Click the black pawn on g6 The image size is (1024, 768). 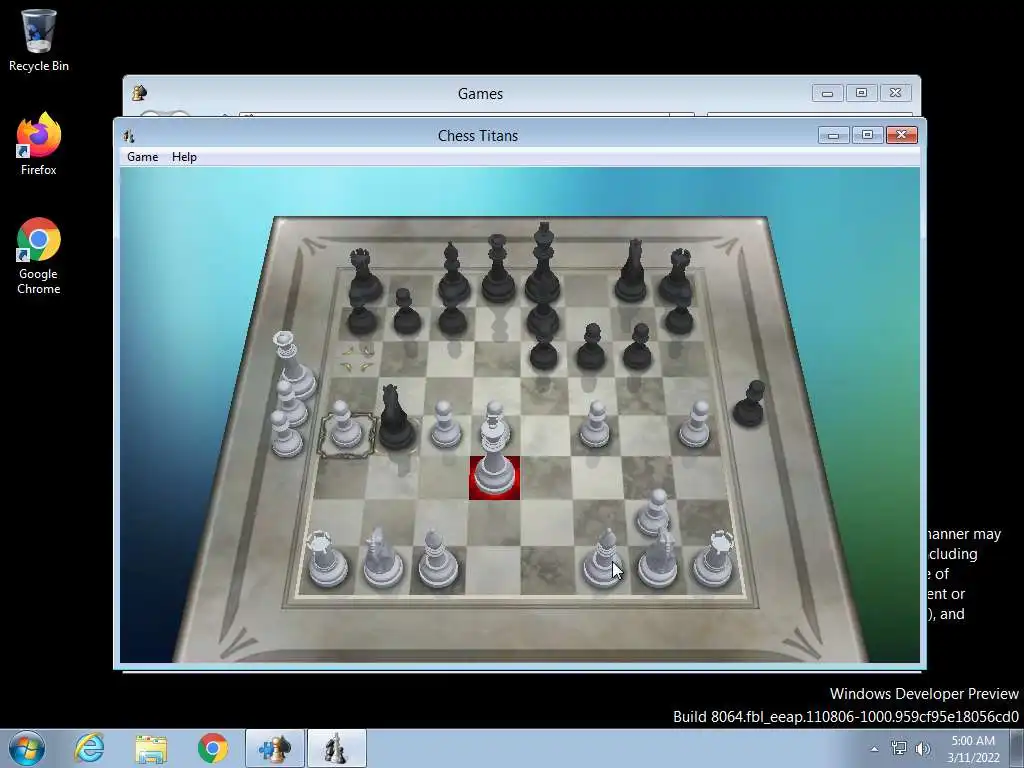tap(638, 348)
